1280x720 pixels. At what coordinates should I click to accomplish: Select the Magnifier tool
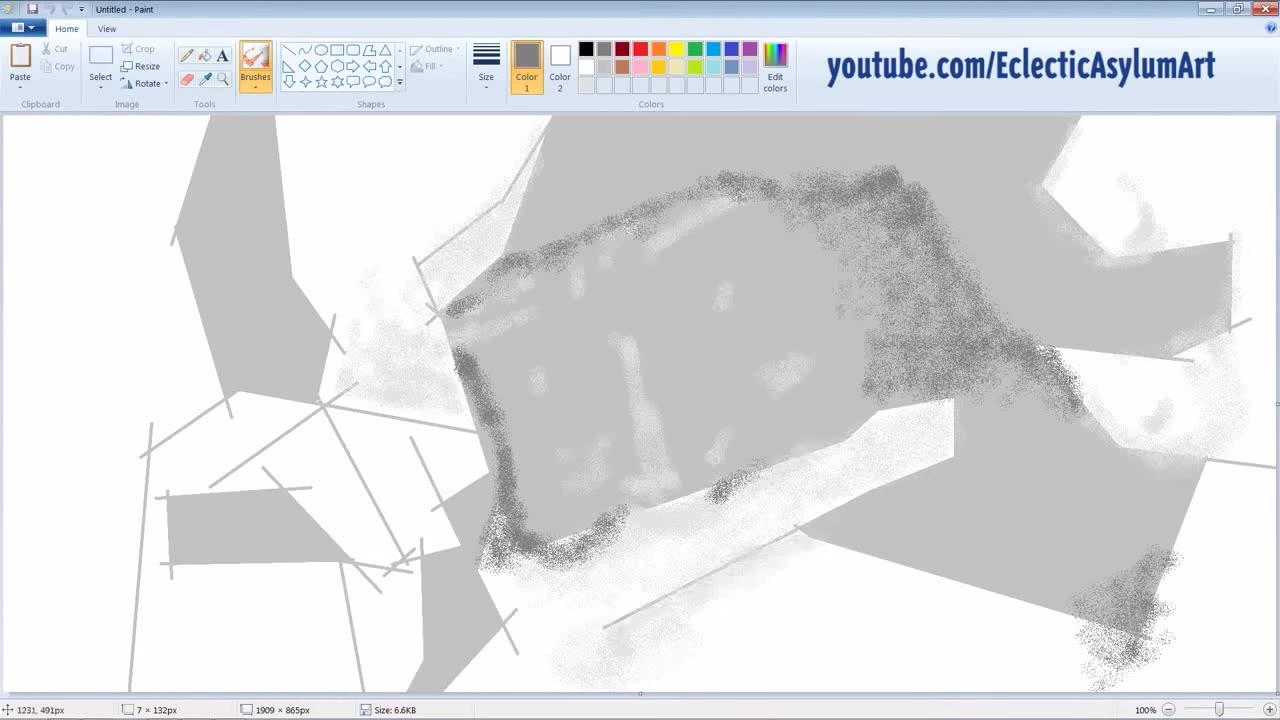223,79
